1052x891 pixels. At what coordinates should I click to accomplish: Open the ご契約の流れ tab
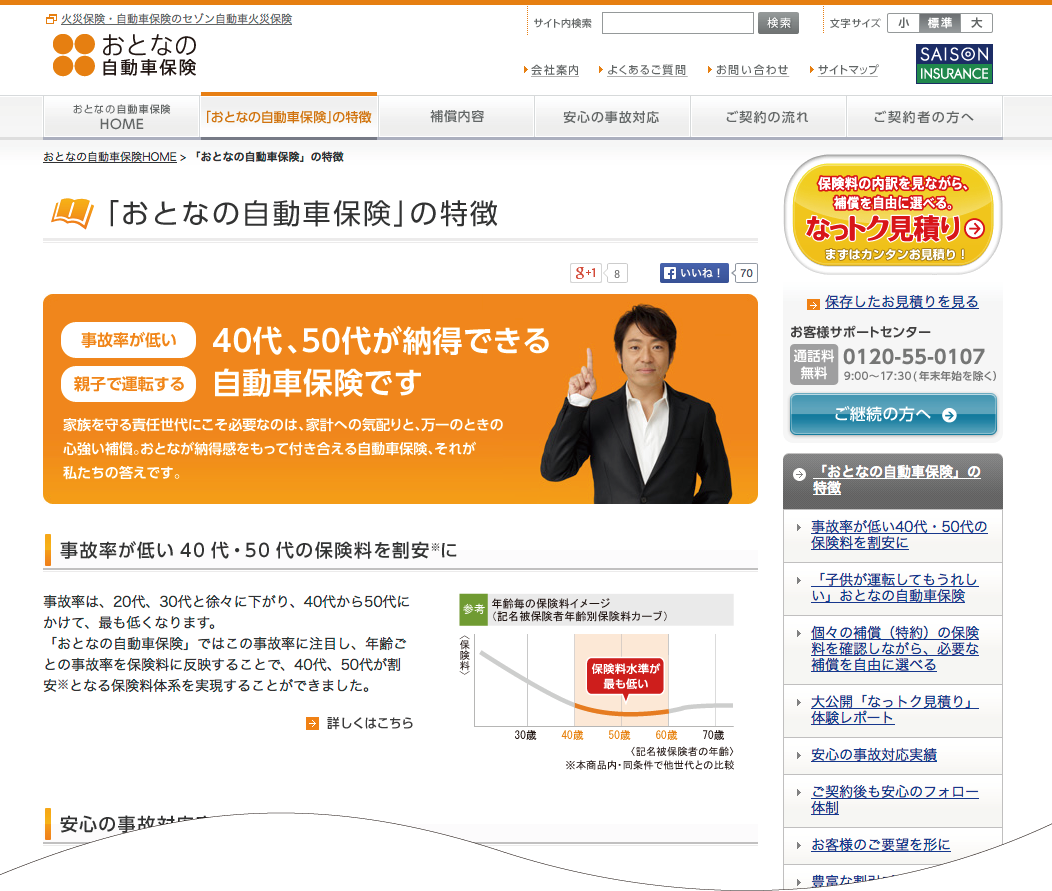pyautogui.click(x=768, y=117)
